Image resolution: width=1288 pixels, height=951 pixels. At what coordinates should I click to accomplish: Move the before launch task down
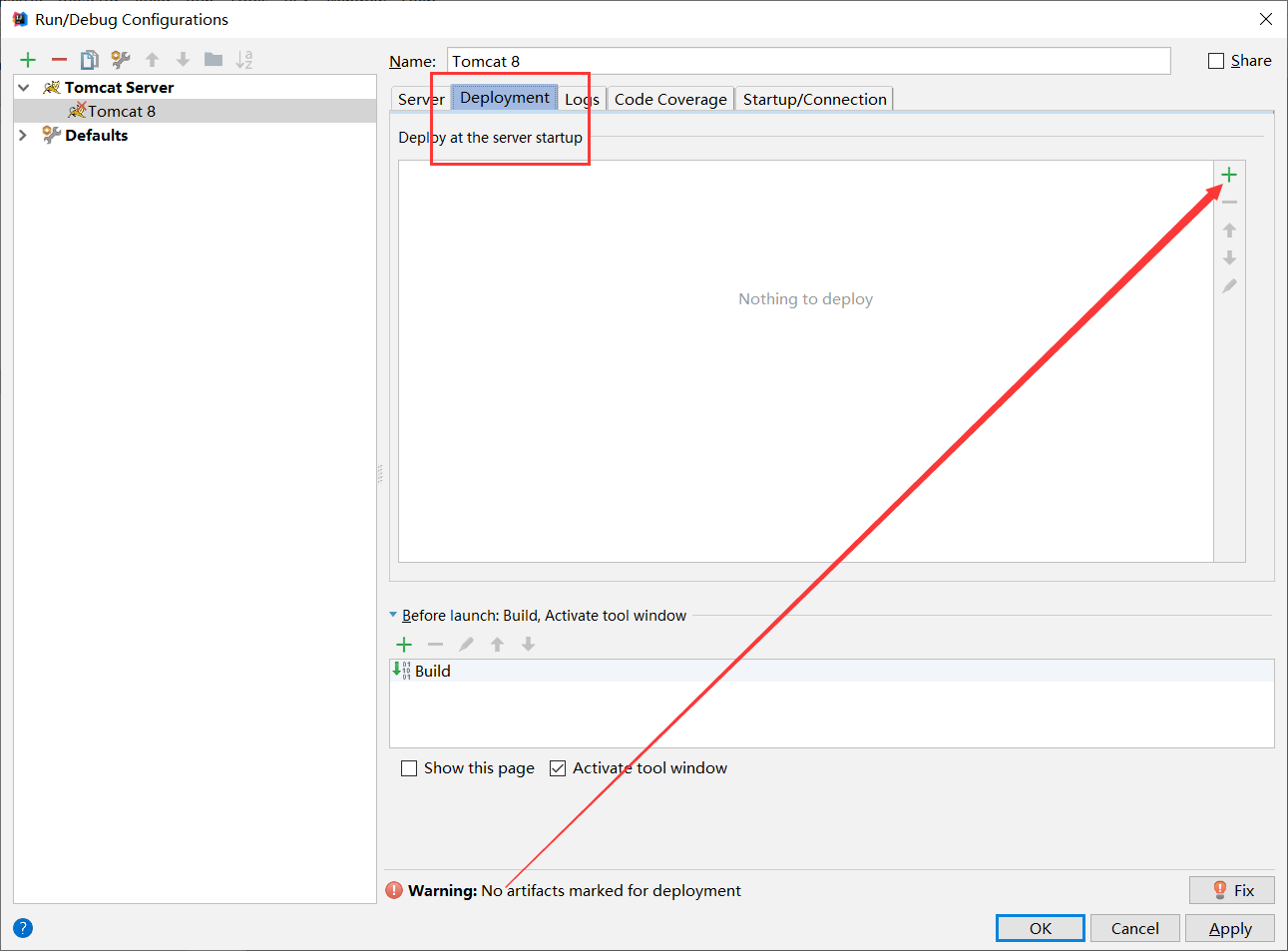(x=528, y=645)
